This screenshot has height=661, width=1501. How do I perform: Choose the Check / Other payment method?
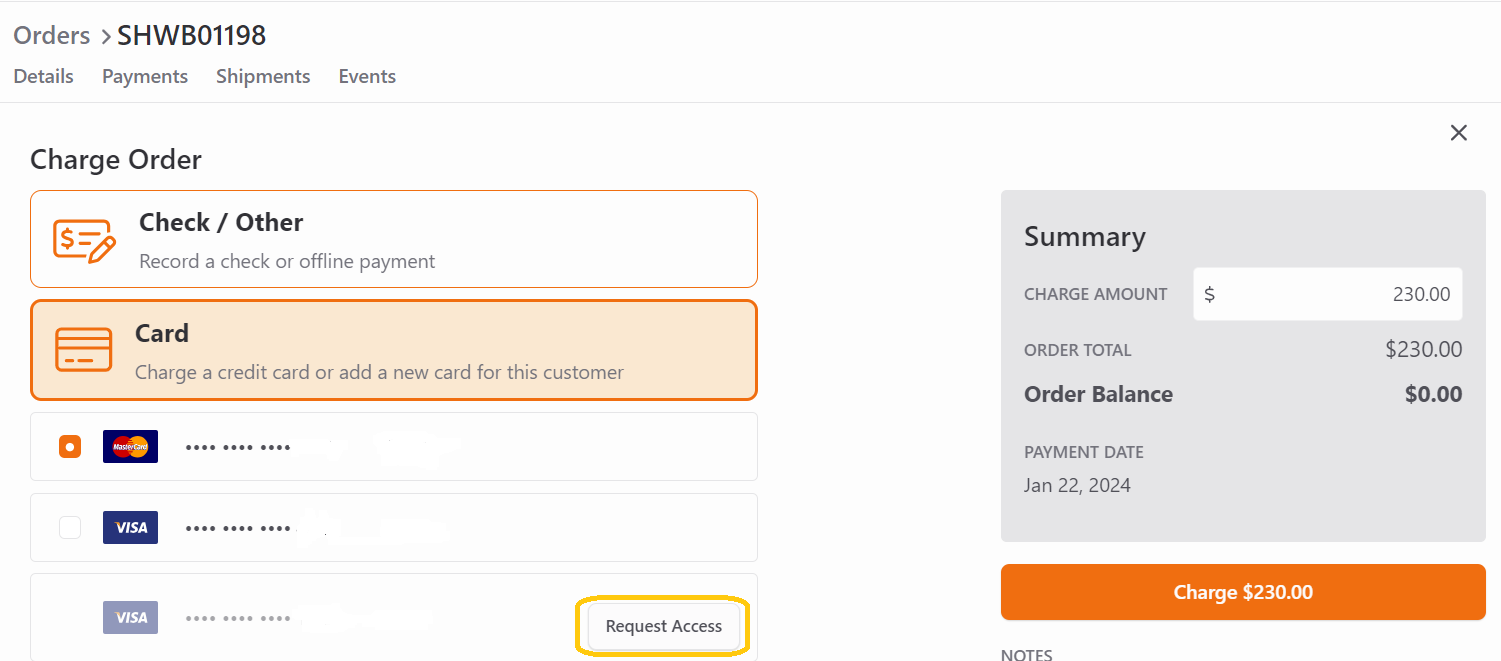pyautogui.click(x=394, y=239)
